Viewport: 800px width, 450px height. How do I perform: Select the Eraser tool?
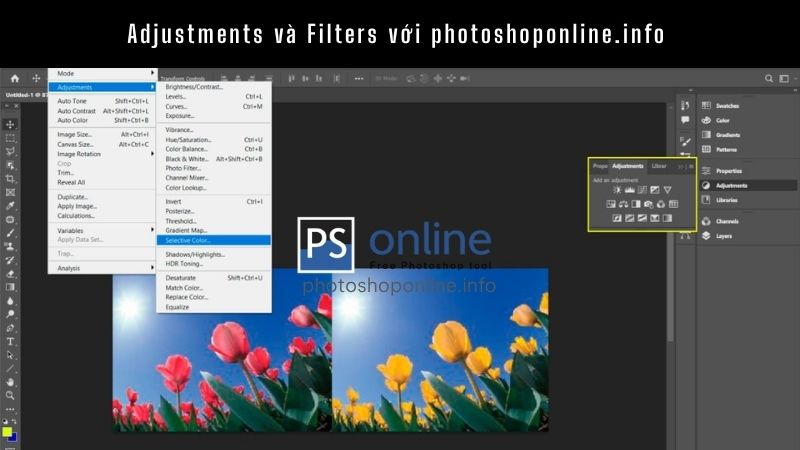point(10,273)
